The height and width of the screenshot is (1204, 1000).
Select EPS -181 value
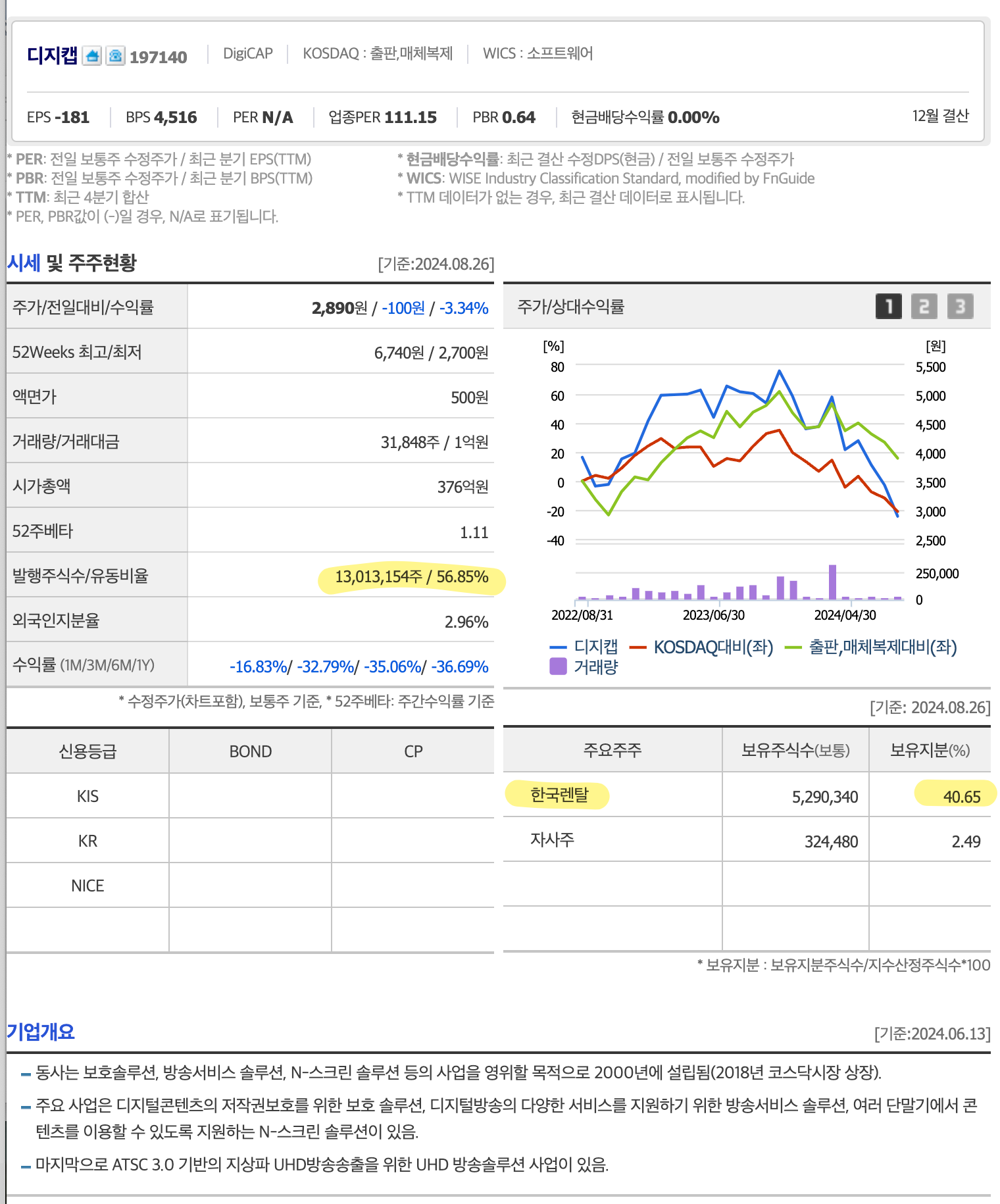pyautogui.click(x=58, y=117)
